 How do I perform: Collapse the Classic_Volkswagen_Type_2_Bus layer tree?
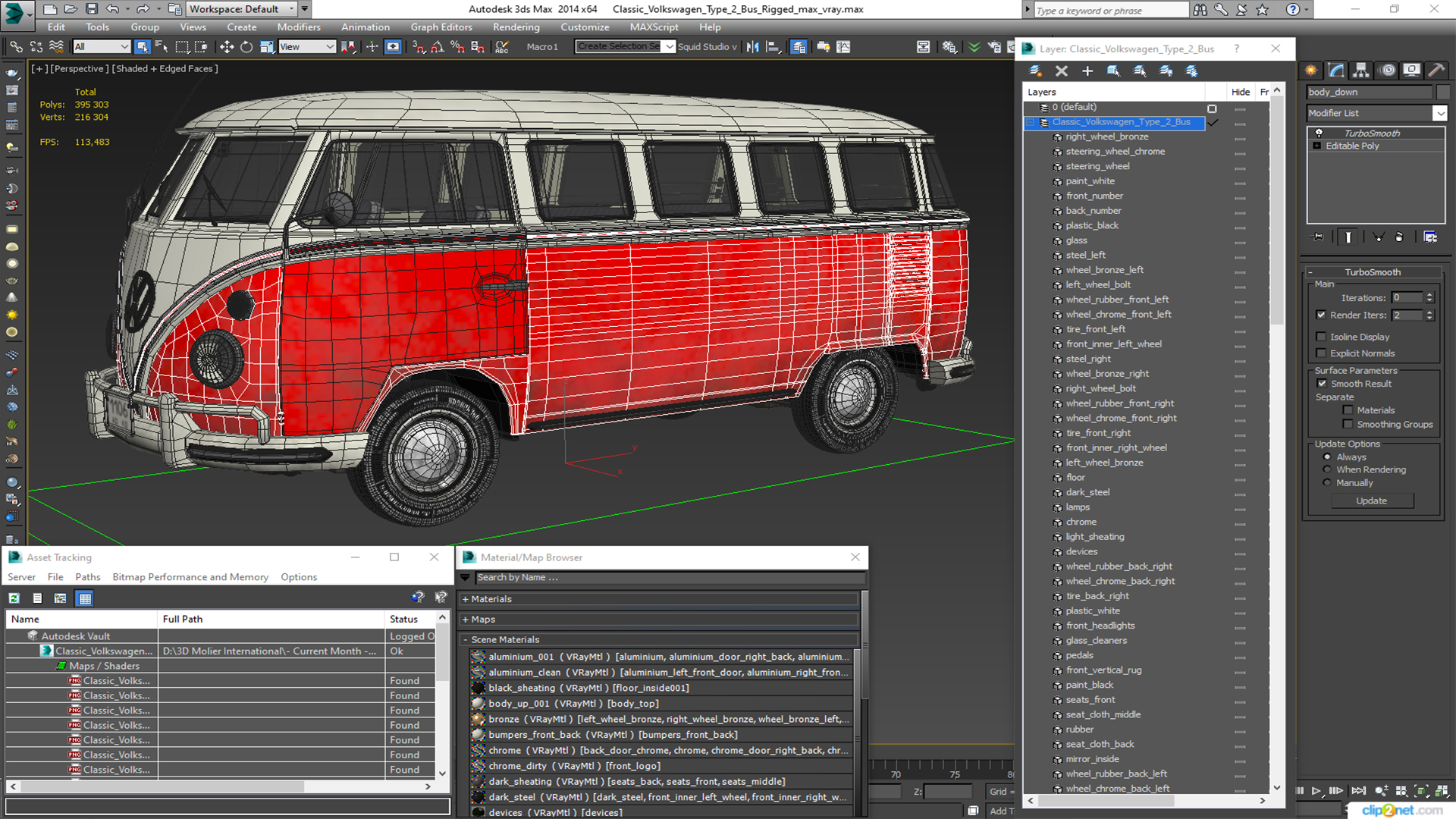click(1031, 122)
